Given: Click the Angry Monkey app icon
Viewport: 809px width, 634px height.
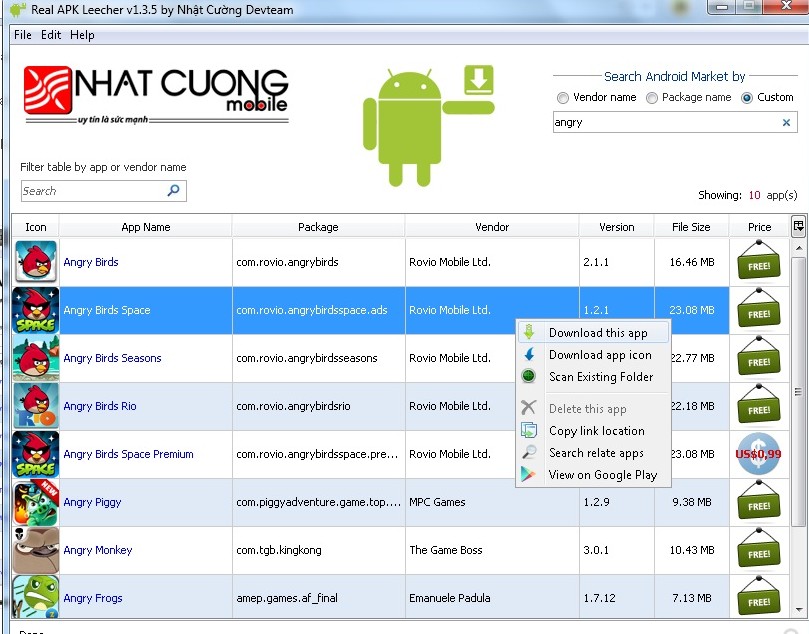Looking at the screenshot, I should pyautogui.click(x=36, y=550).
